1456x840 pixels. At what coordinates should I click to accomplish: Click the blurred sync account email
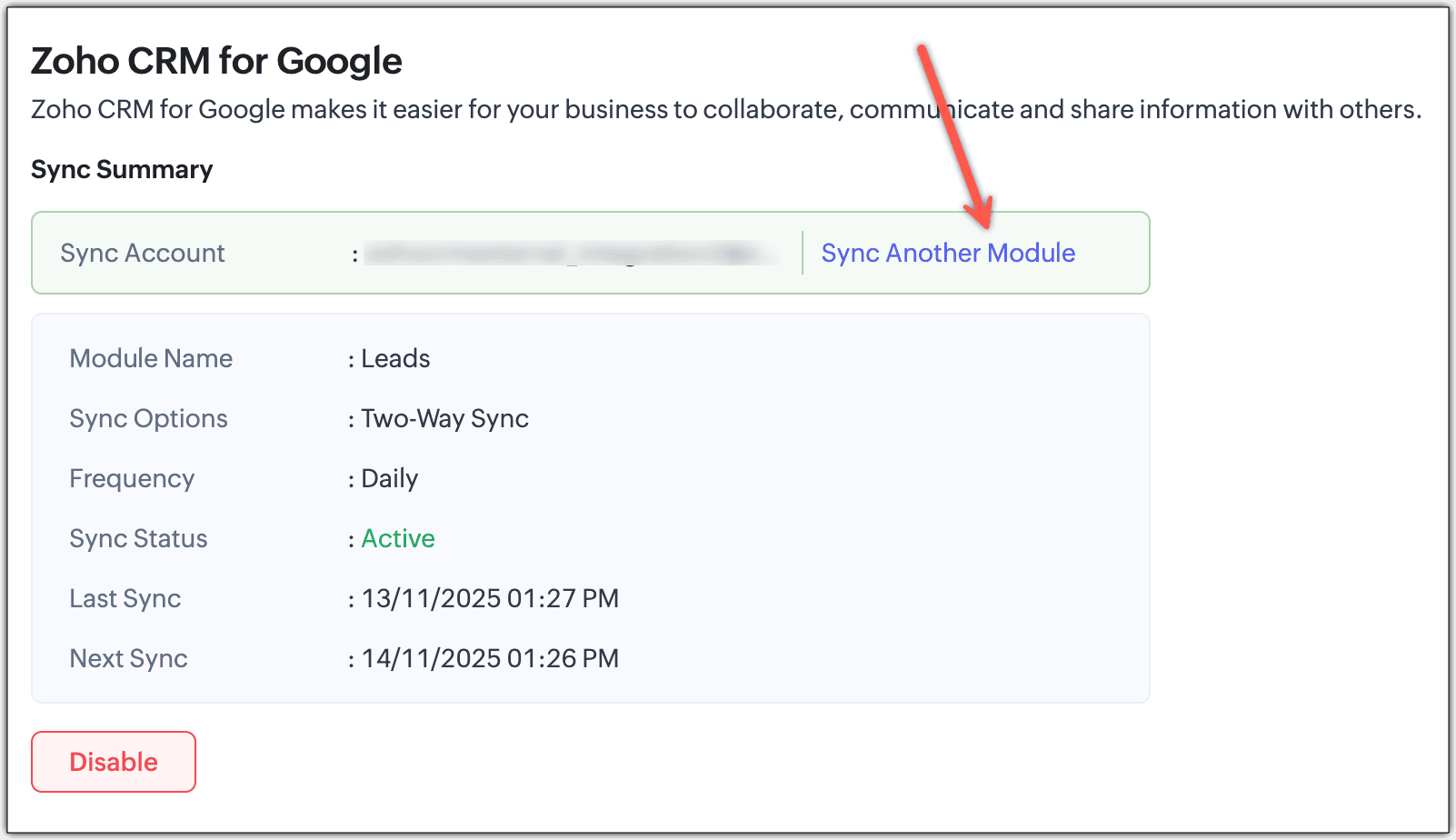tap(571, 253)
